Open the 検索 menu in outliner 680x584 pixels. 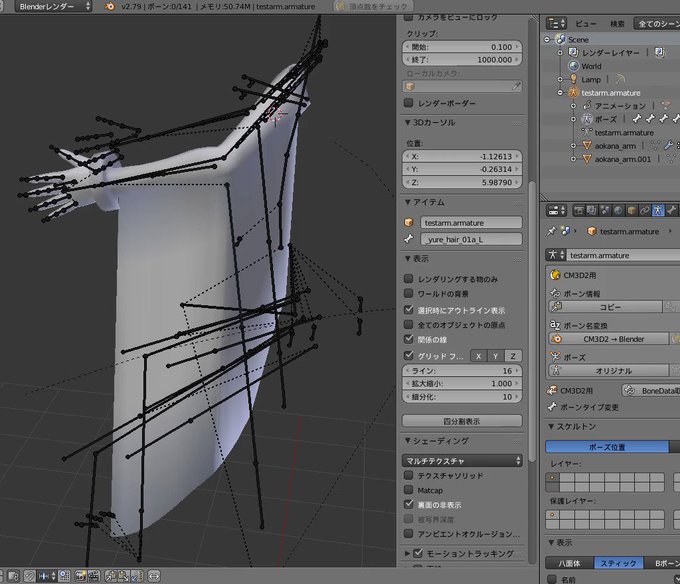tap(617, 23)
